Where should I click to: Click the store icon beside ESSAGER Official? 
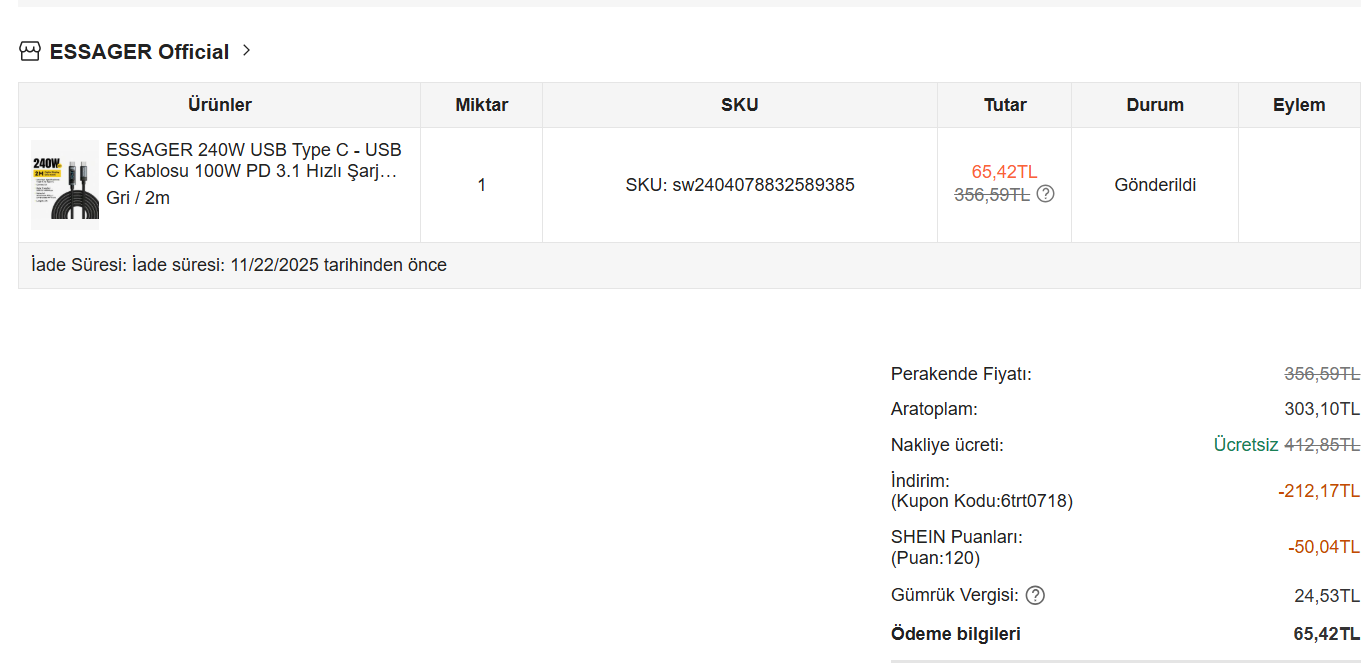pos(30,51)
